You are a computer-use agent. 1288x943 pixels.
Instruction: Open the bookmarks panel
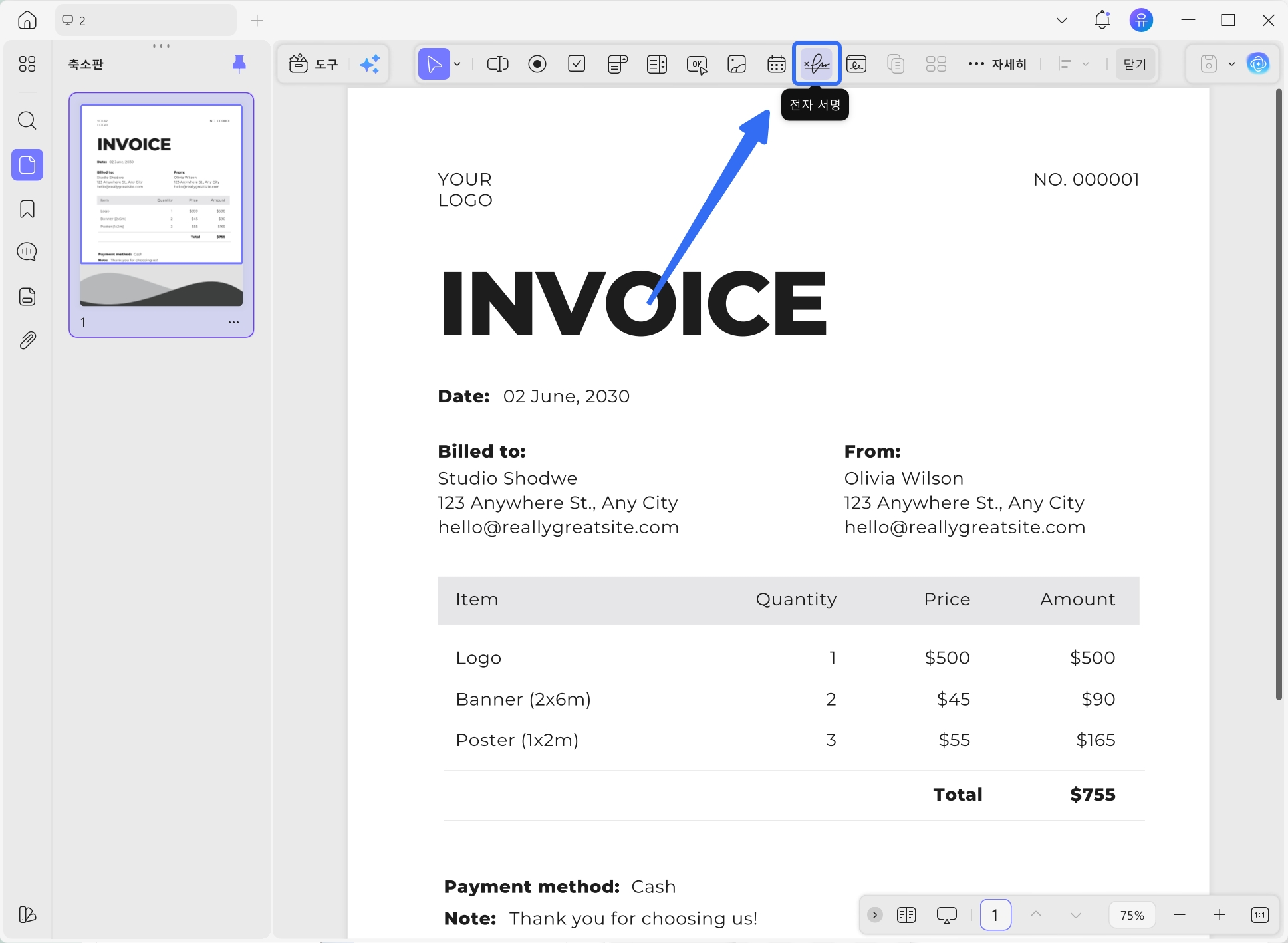[27, 209]
